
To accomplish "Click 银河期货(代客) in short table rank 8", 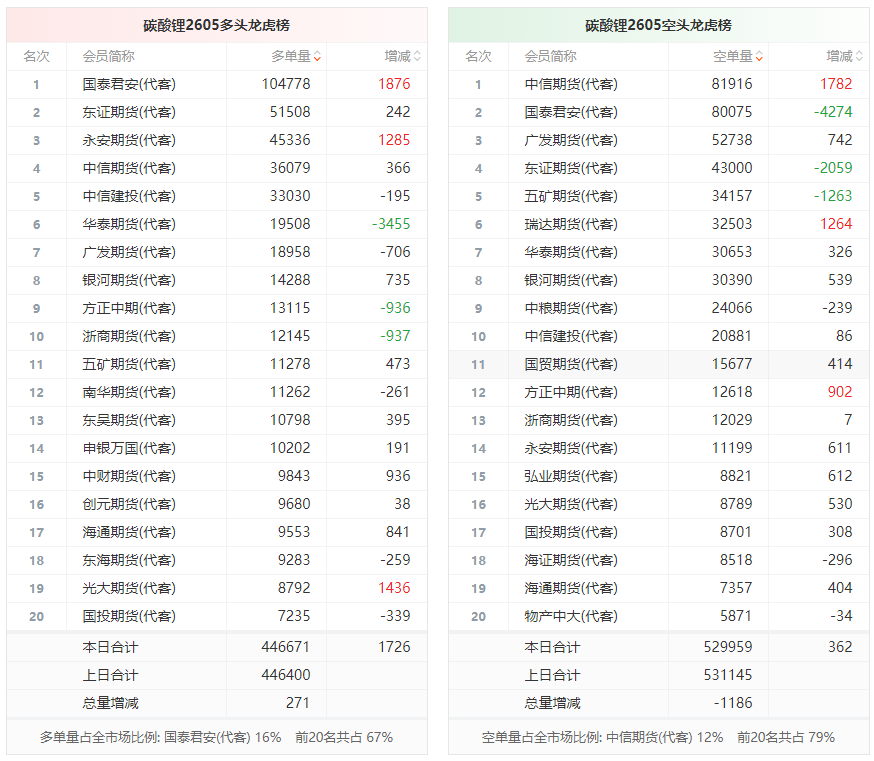I will (571, 280).
